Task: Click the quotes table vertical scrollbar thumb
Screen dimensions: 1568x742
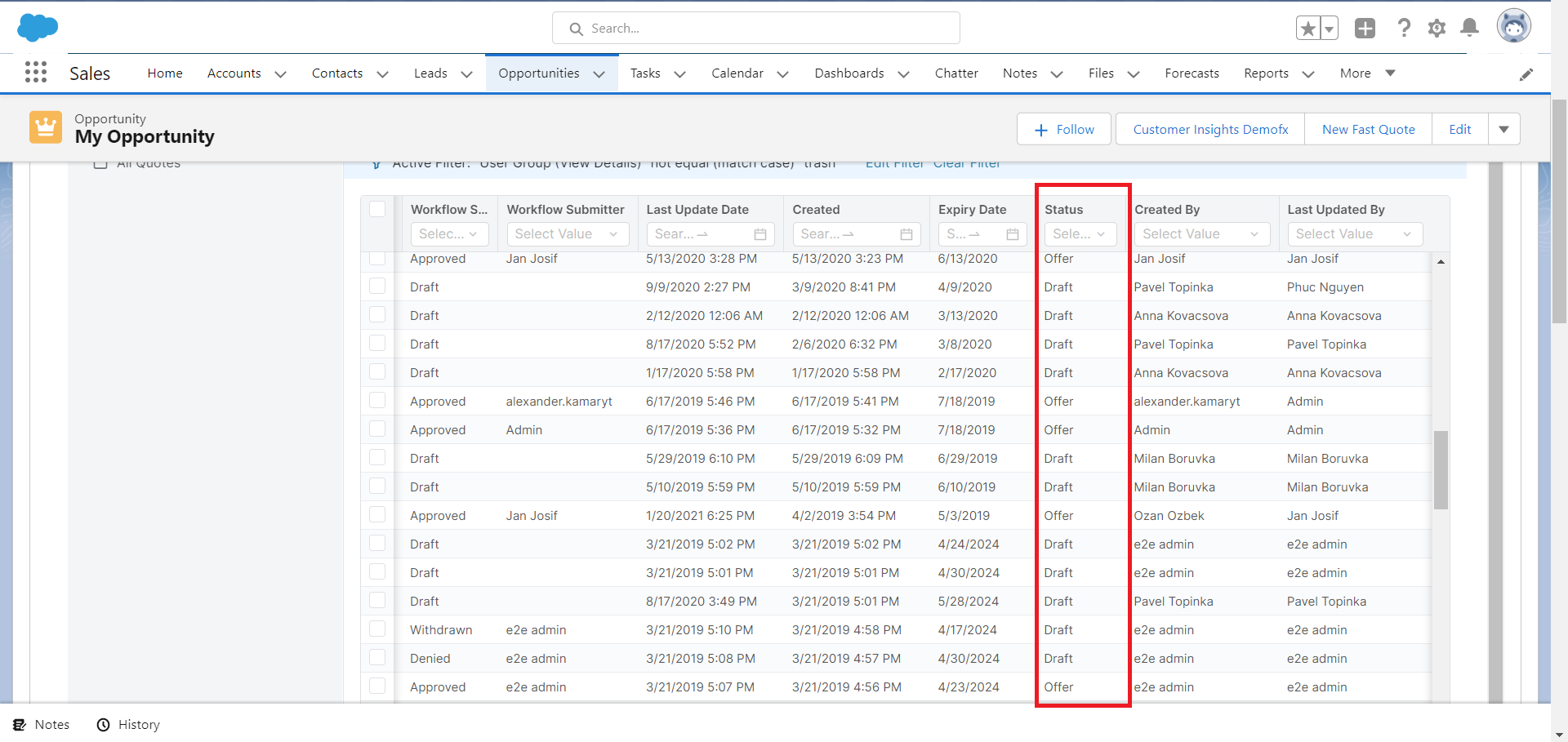Action: point(1441,469)
